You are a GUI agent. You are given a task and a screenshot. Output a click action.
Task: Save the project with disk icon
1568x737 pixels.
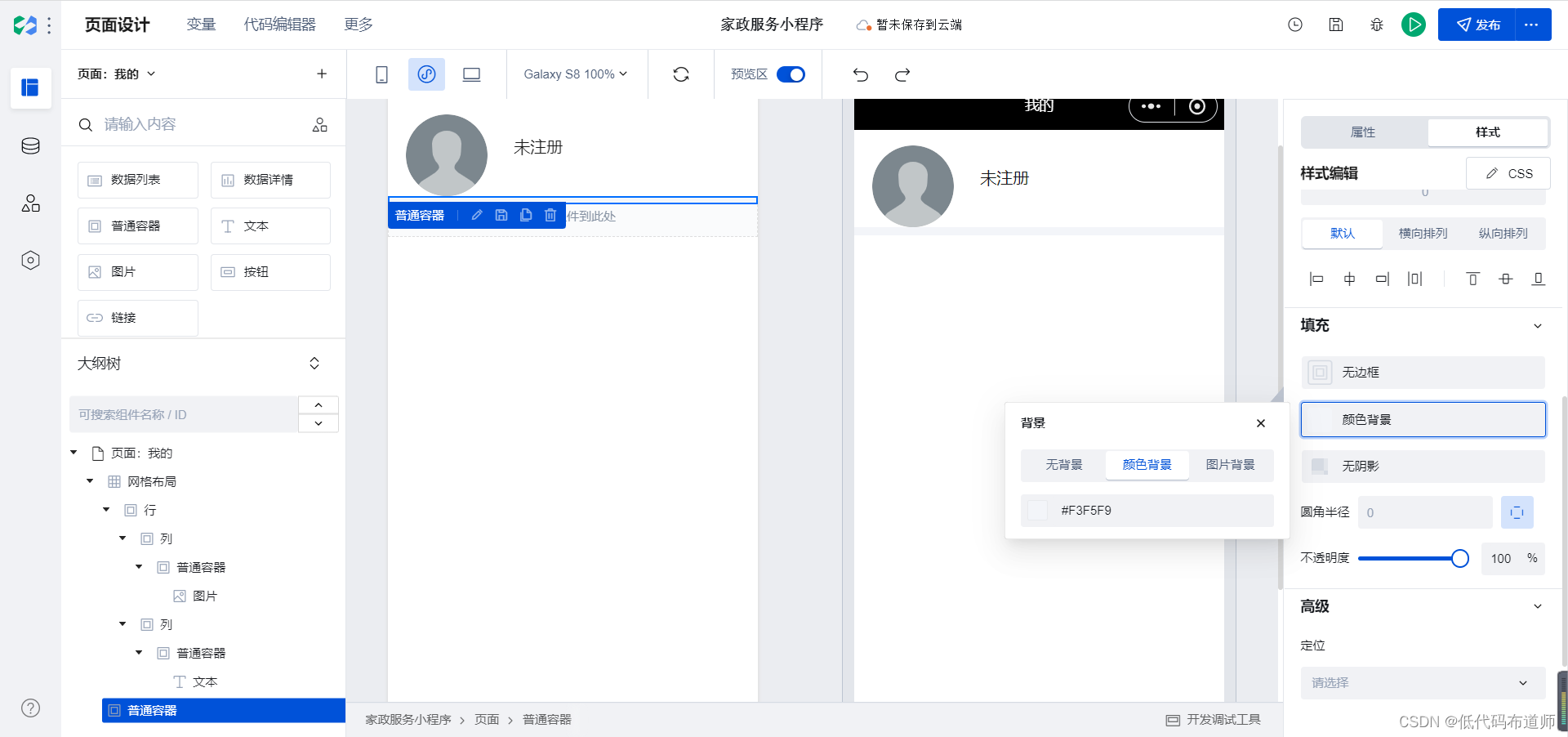point(1336,25)
